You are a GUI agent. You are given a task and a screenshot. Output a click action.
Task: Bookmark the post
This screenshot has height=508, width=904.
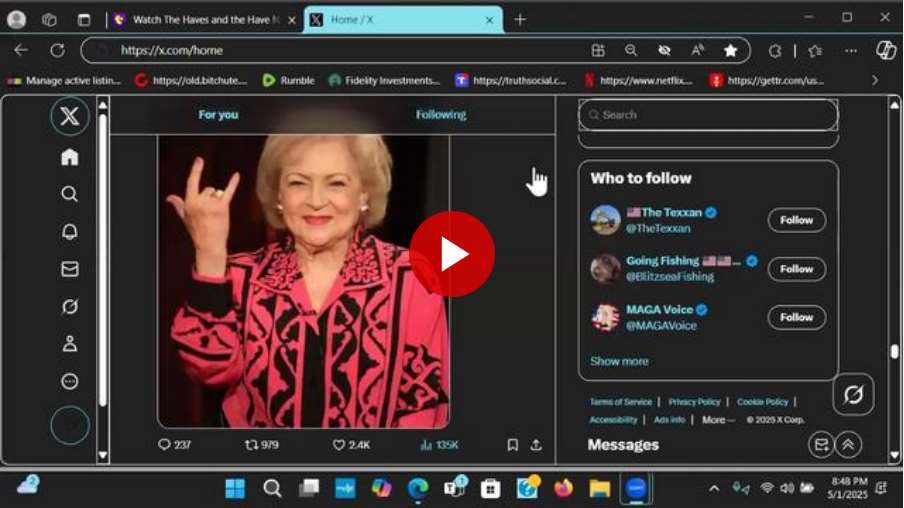pos(512,445)
